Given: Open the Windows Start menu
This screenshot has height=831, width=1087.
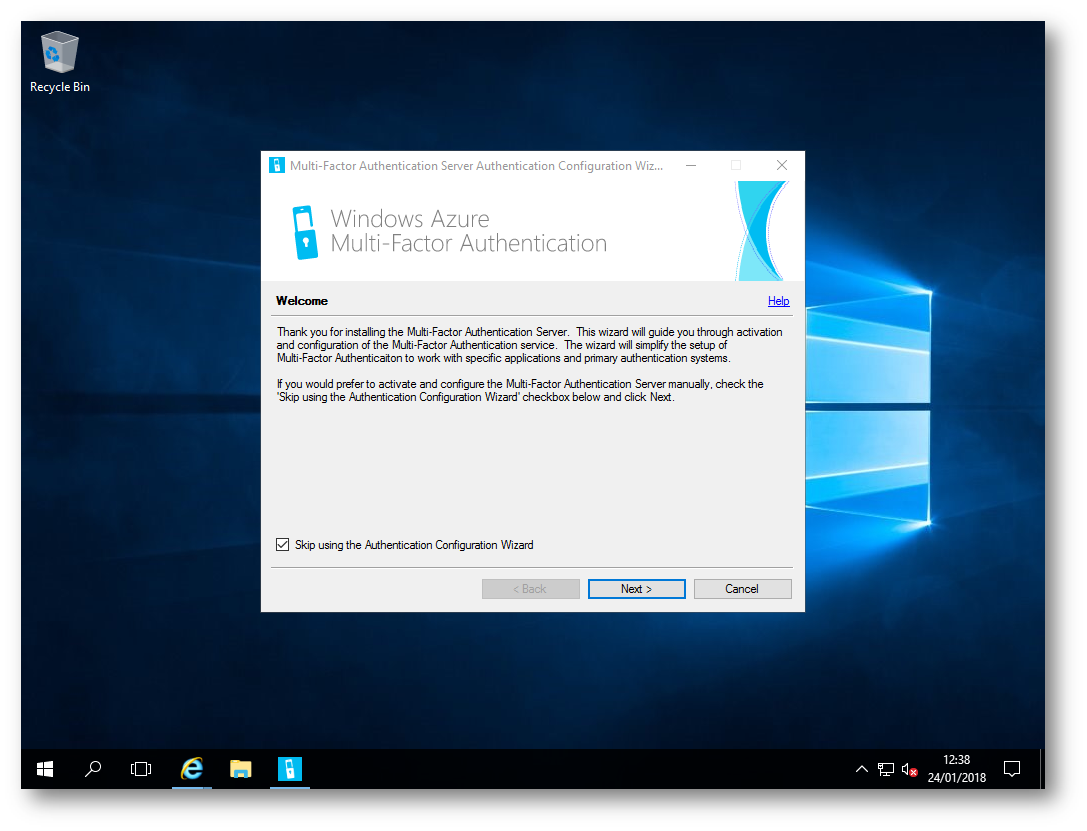Looking at the screenshot, I should click(45, 769).
